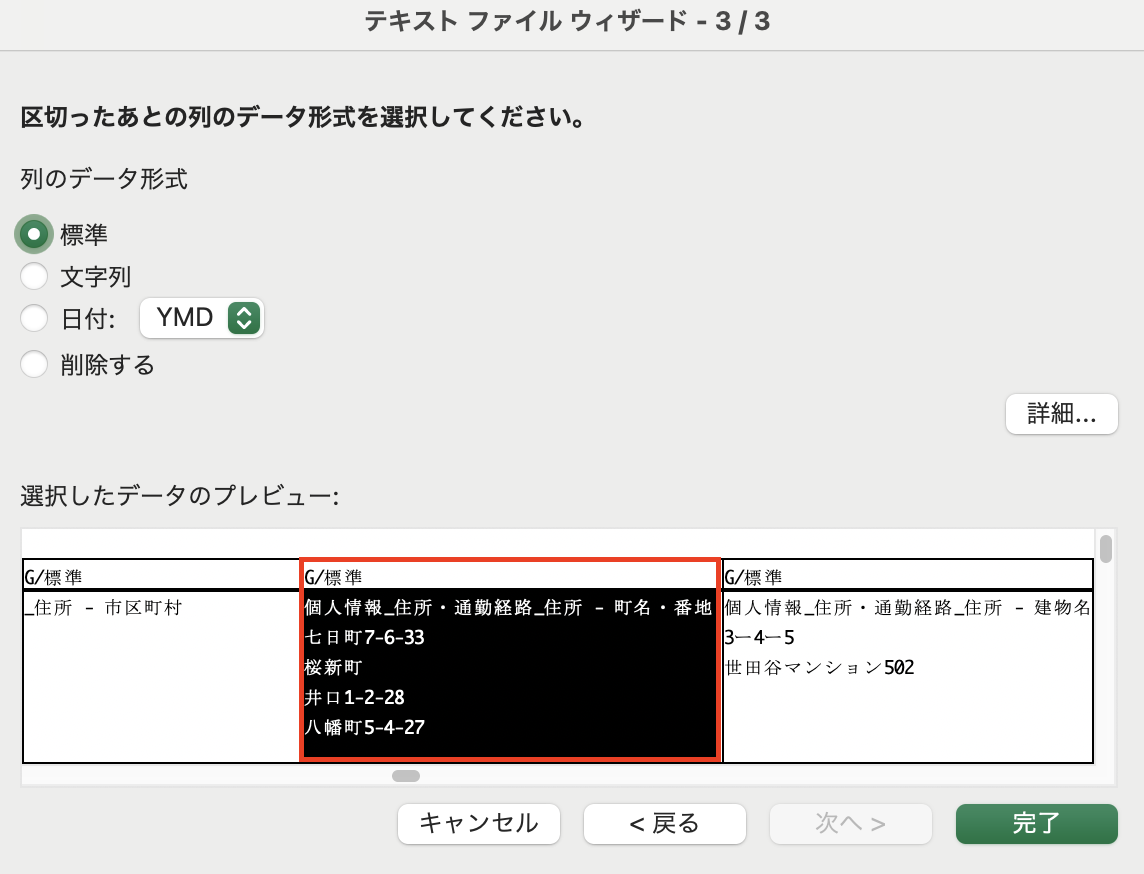1144x874 pixels.
Task: Choose 削除する to skip the column
Action: pos(33,364)
